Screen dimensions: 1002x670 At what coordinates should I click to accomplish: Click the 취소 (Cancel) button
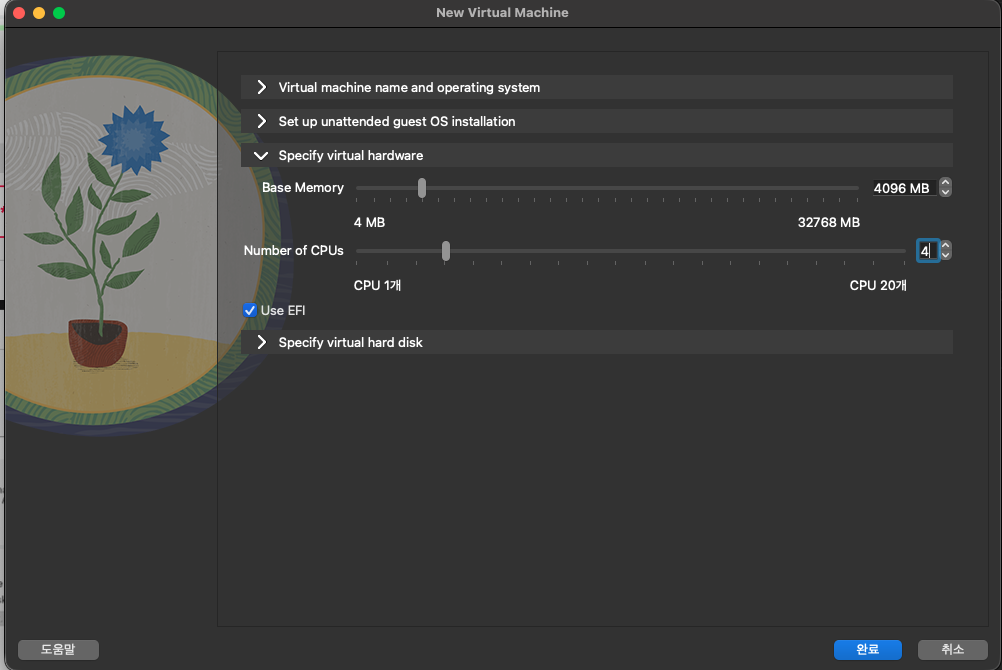coord(952,650)
